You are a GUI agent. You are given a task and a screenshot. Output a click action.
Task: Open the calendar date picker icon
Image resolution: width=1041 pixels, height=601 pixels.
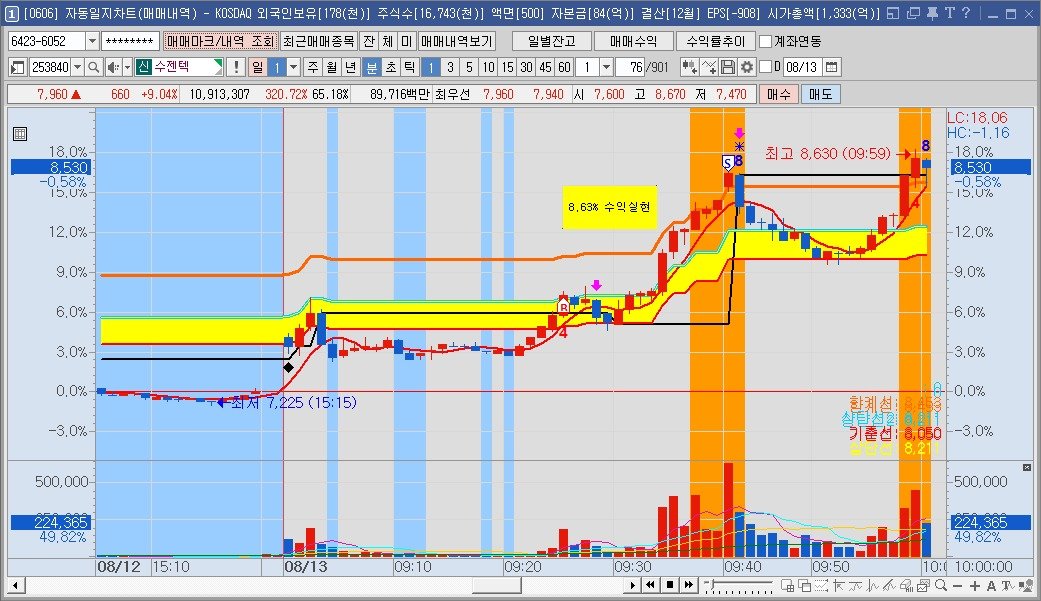click(832, 67)
